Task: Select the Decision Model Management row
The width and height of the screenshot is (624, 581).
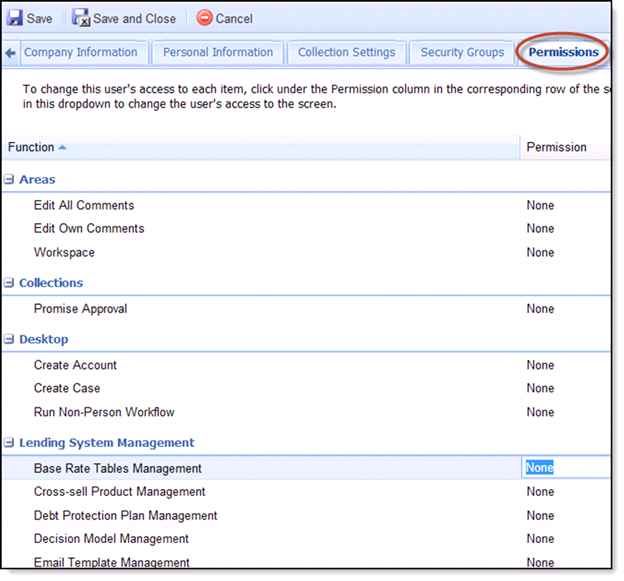Action: pos(306,538)
